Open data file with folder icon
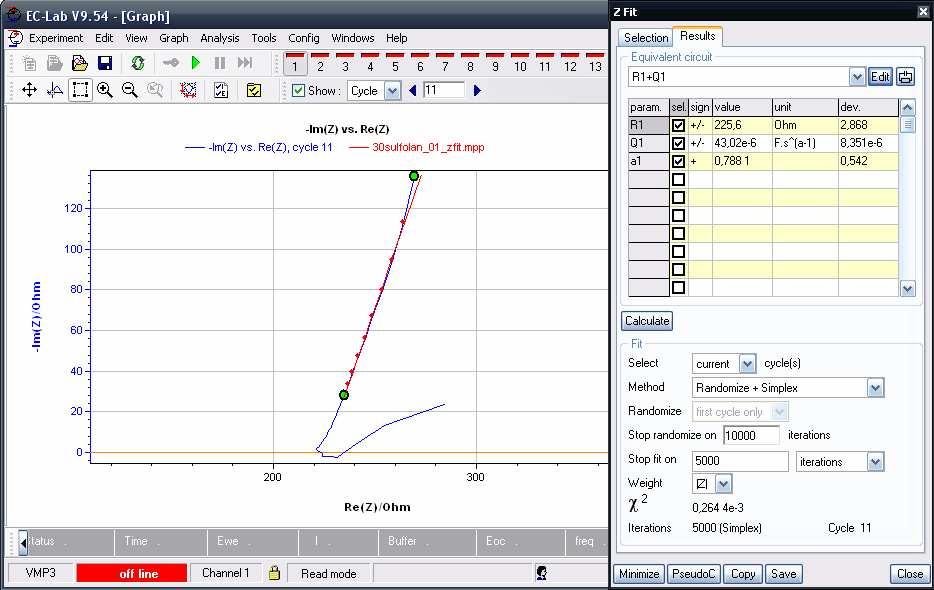The height and width of the screenshot is (590, 934). click(x=79, y=63)
